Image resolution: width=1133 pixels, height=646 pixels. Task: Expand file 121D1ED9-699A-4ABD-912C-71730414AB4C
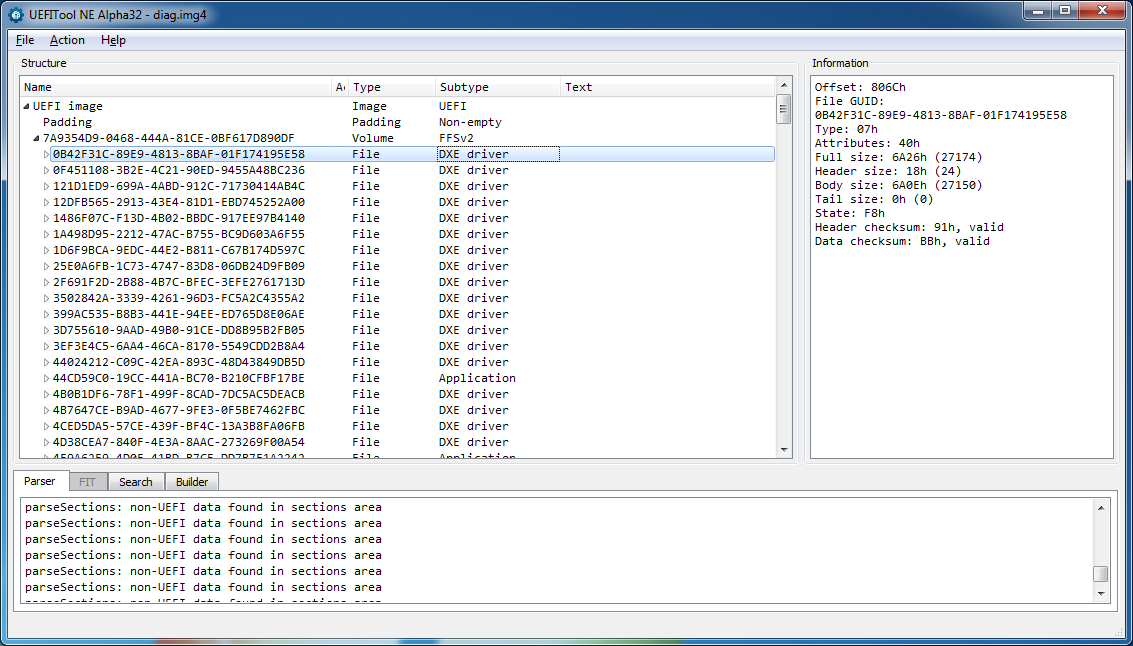point(46,186)
